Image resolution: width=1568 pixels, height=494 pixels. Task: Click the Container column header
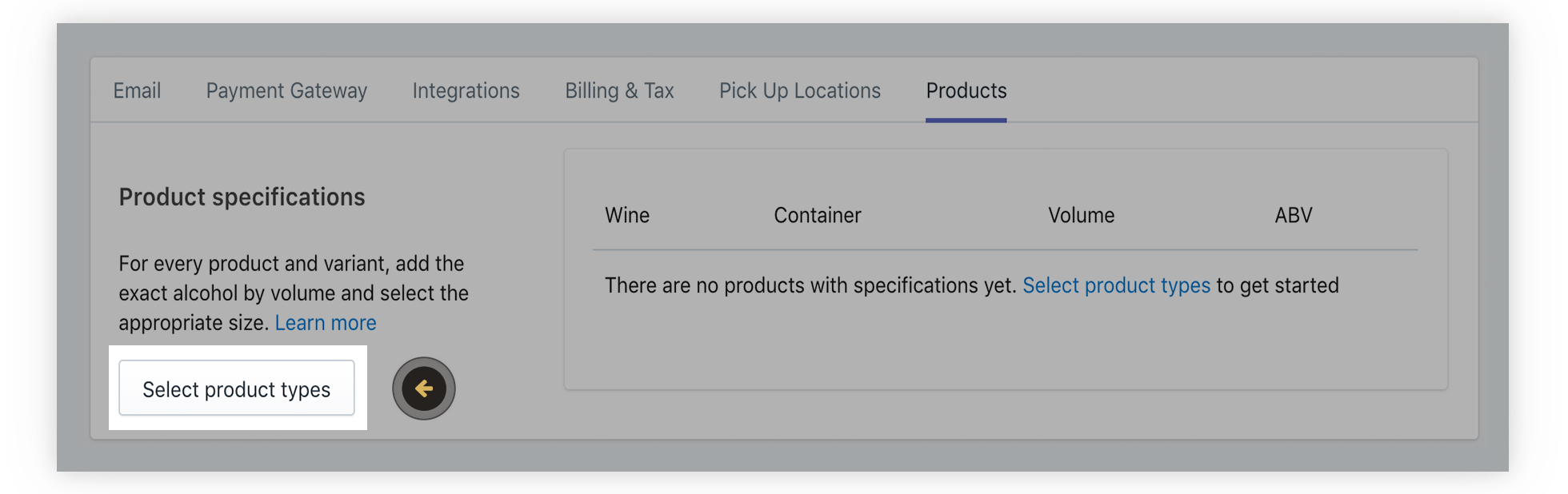click(817, 215)
